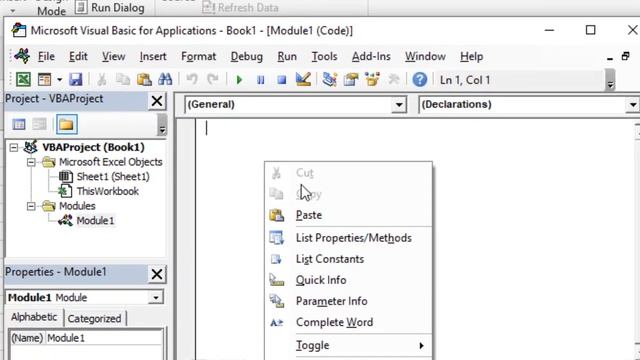Choose List Properties/Methods from context menu
The image size is (640, 360).
pos(349,238)
